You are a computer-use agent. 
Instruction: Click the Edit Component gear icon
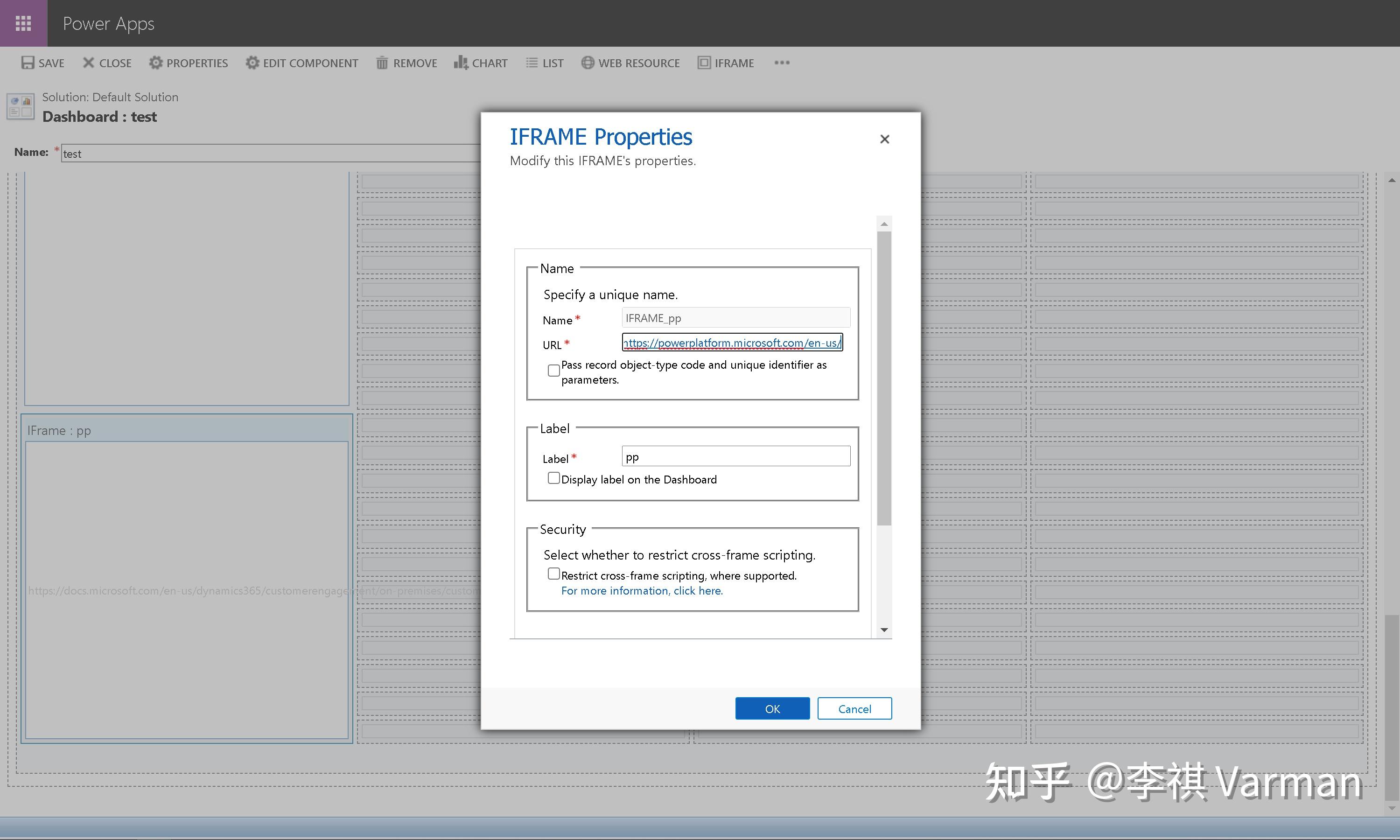(252, 63)
